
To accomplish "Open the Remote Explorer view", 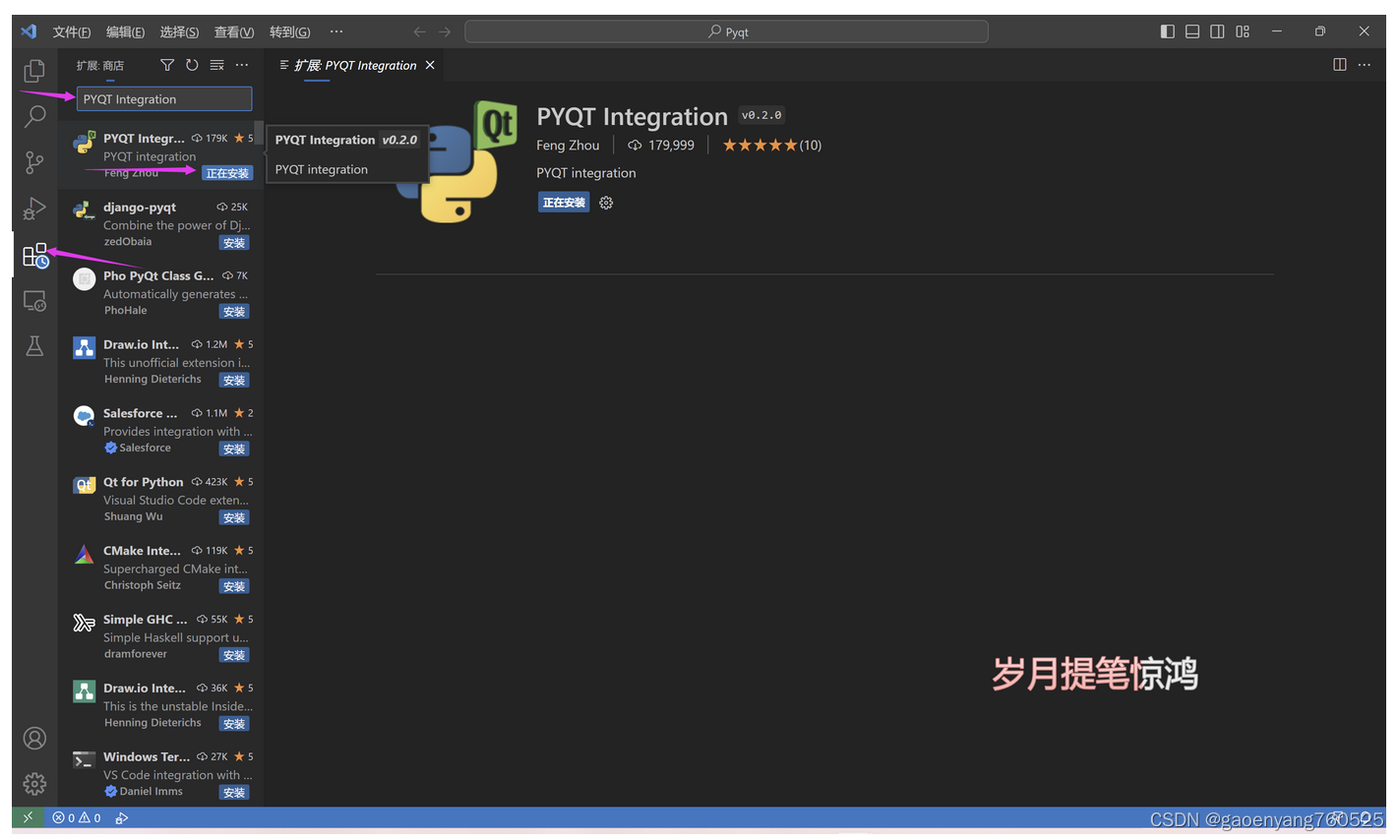I will pyautogui.click(x=34, y=301).
